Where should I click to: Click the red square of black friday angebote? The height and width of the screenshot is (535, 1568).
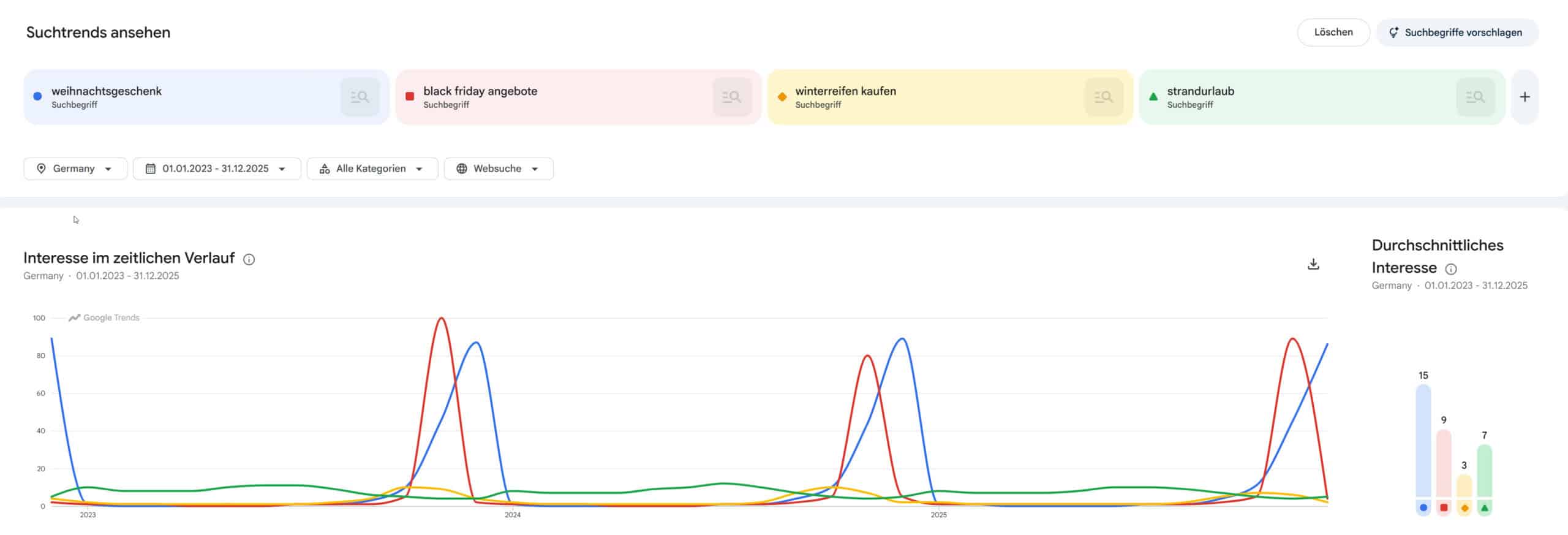click(410, 96)
